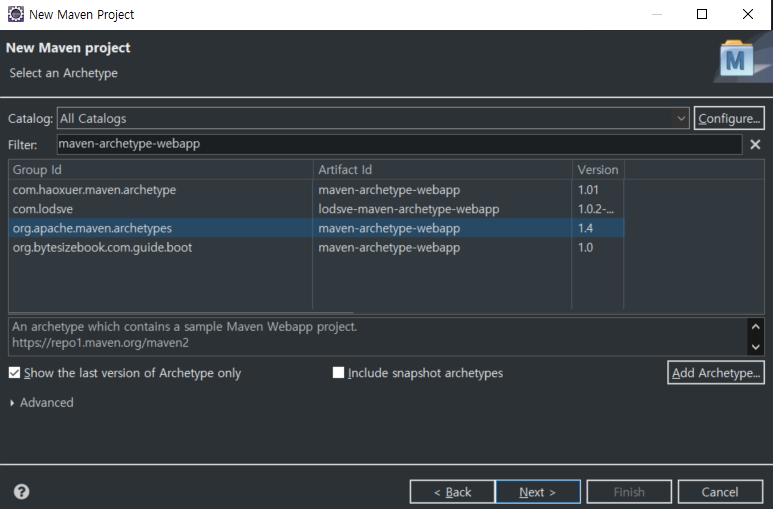This screenshot has width=773, height=509.
Task: Open the dialog help question mark icon
Action: (21, 491)
